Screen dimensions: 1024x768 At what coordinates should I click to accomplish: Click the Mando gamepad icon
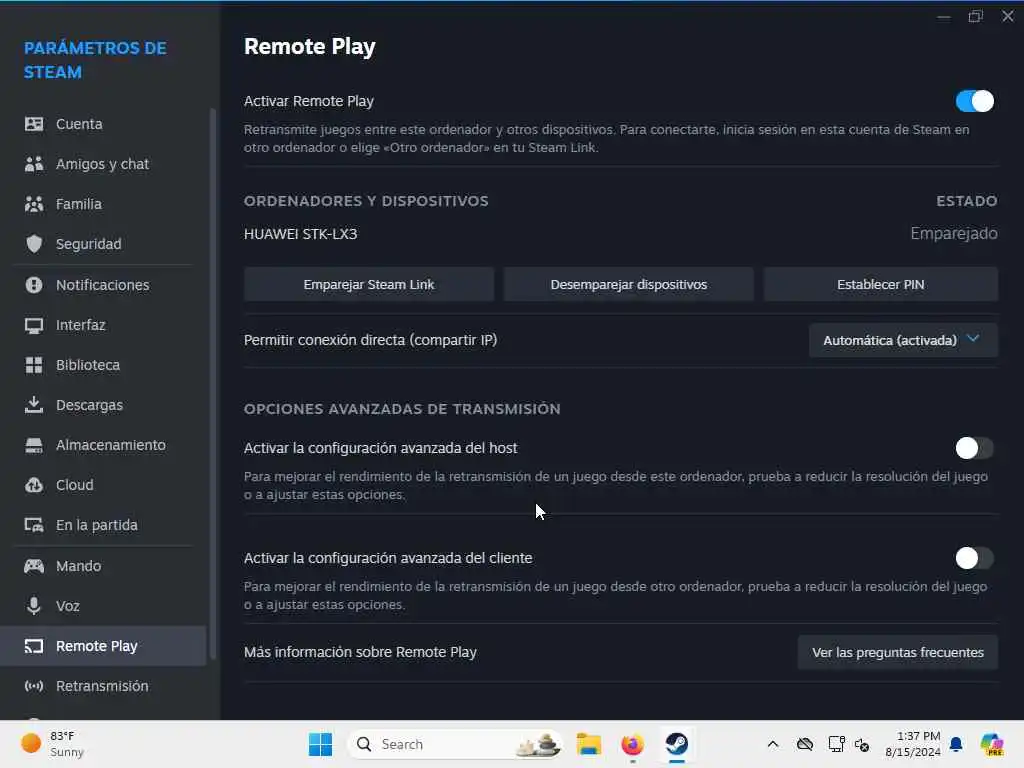pos(34,566)
